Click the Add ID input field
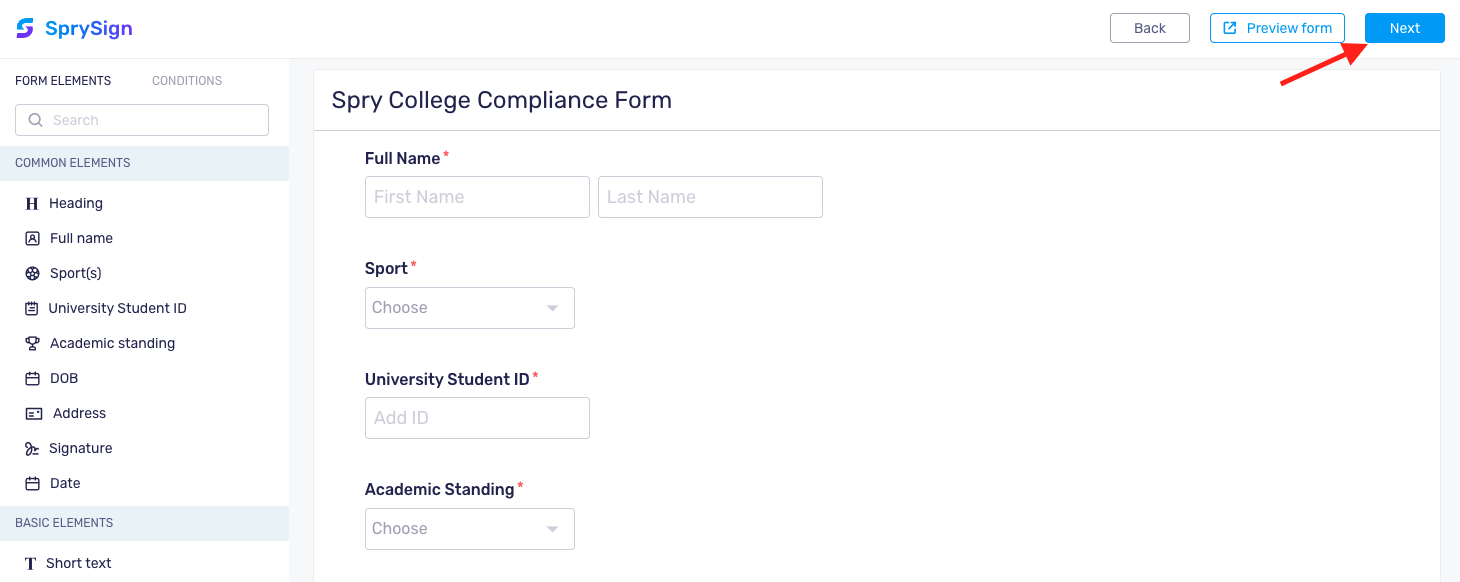 477,418
